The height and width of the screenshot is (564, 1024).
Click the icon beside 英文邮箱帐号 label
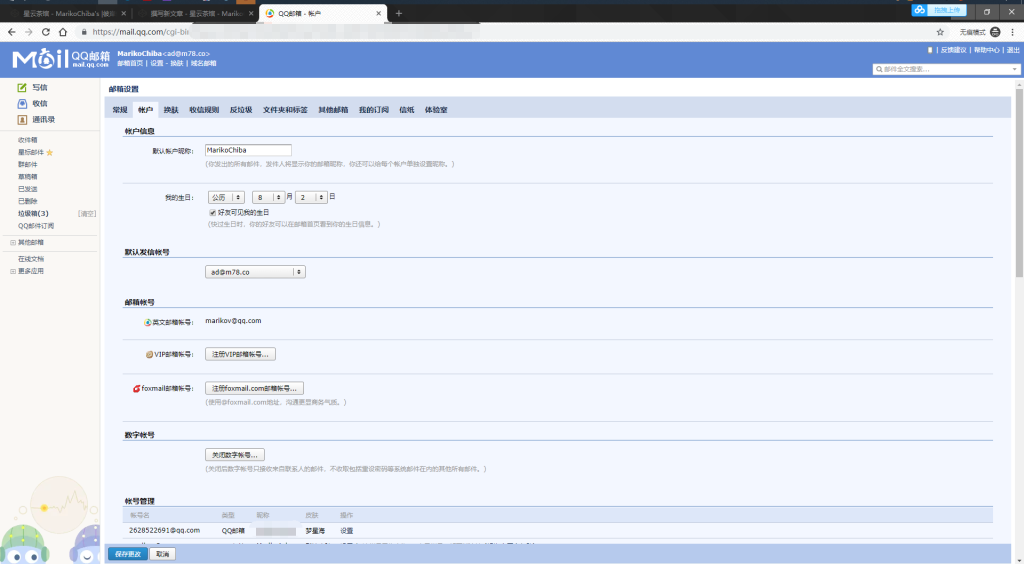pyautogui.click(x=148, y=322)
